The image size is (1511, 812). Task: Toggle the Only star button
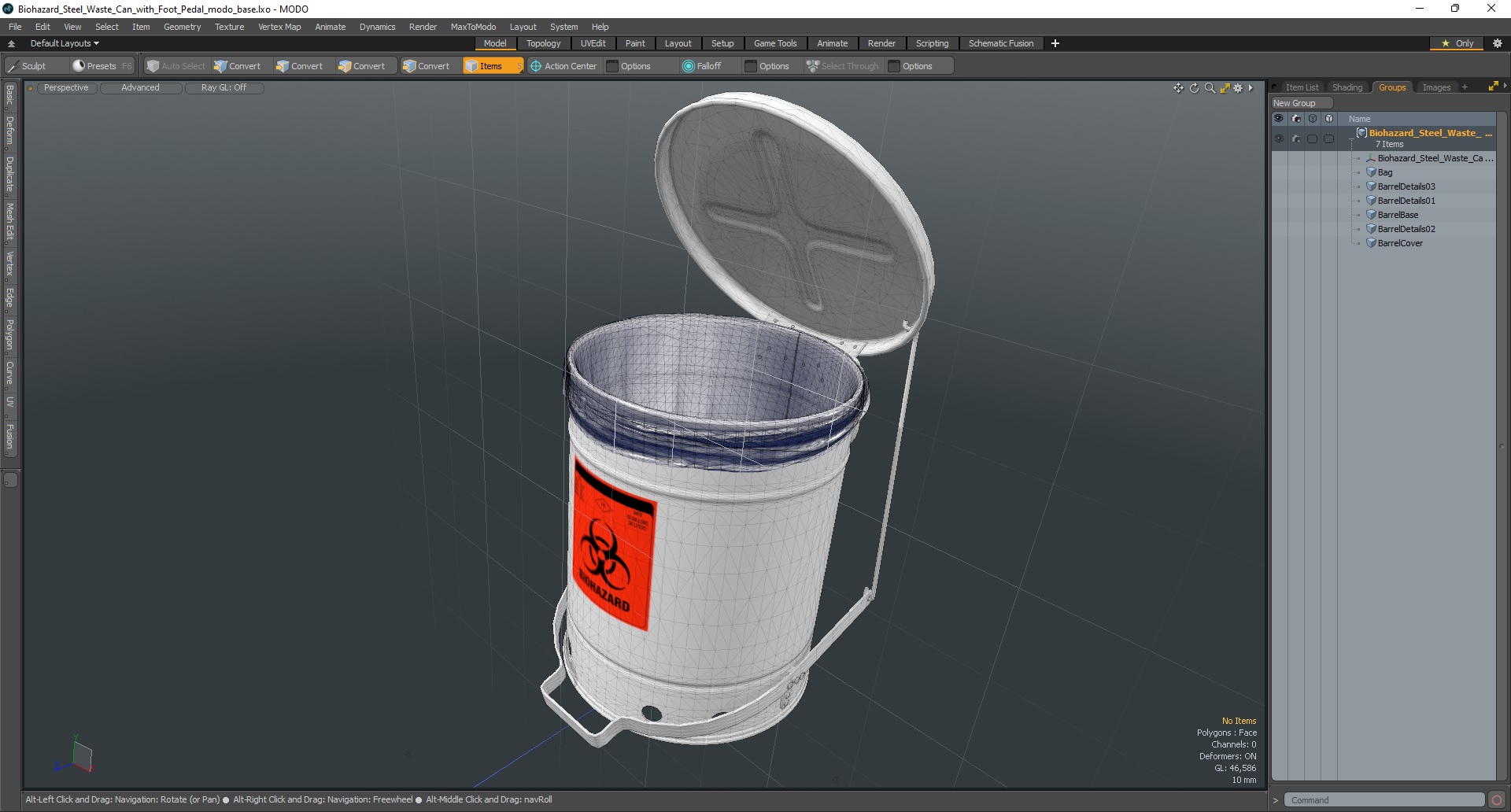(x=1457, y=43)
